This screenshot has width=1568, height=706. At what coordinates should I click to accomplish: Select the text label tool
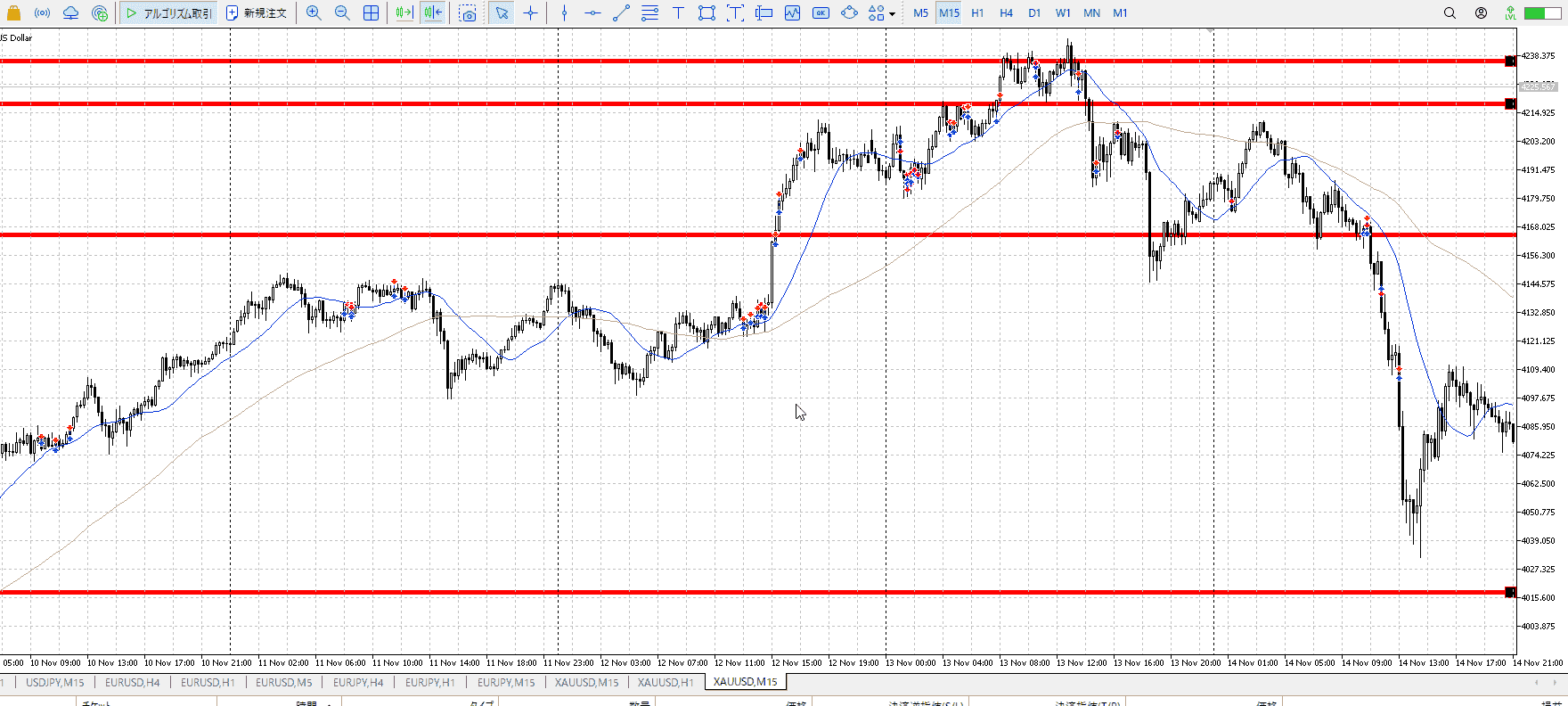(678, 13)
